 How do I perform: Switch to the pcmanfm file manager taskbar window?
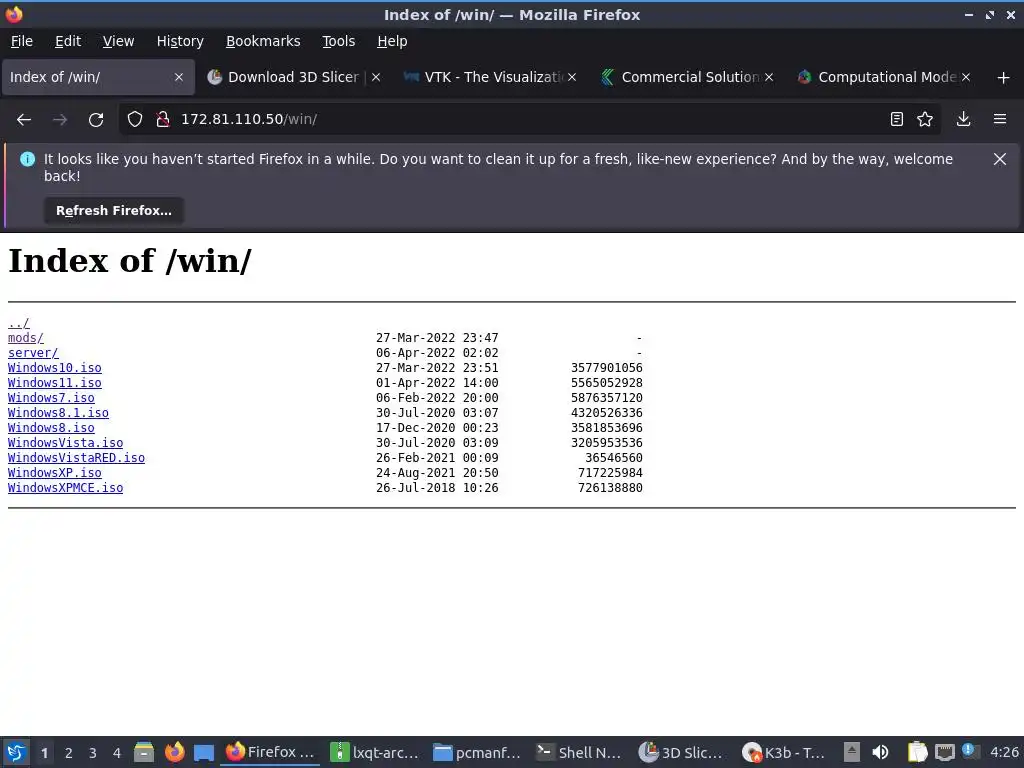tap(477, 752)
